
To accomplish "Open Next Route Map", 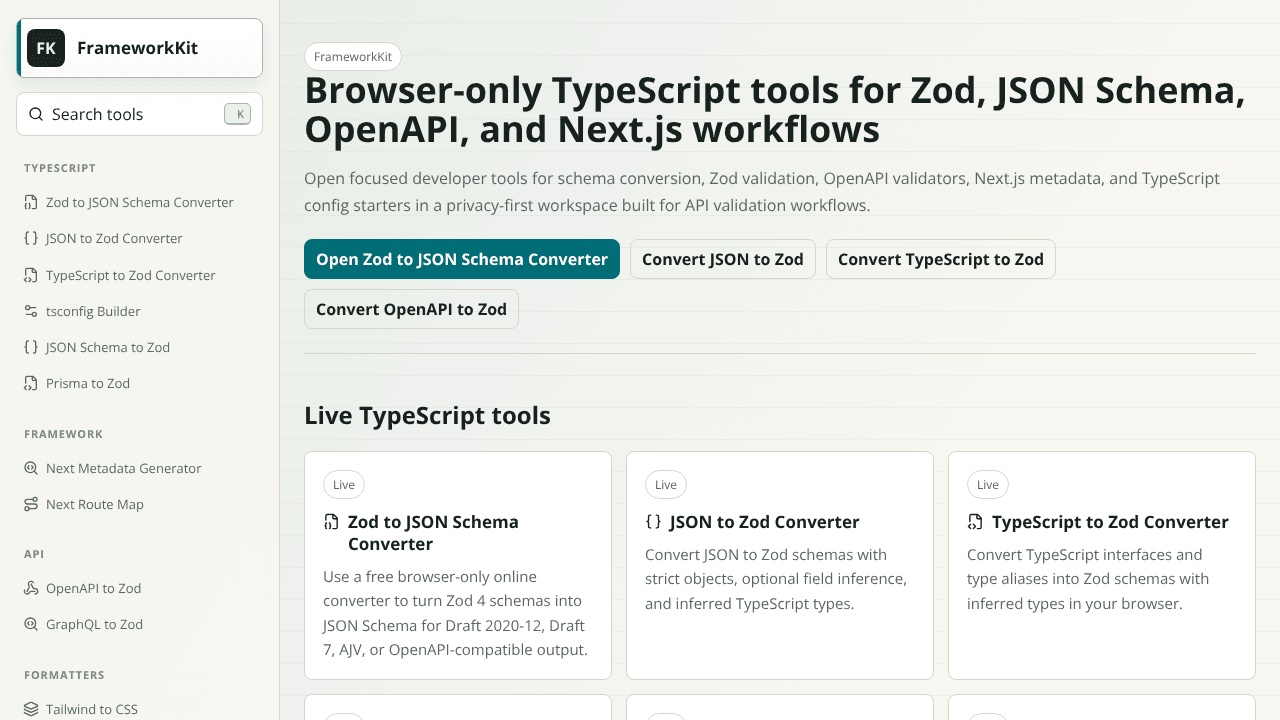I will tap(140, 504).
